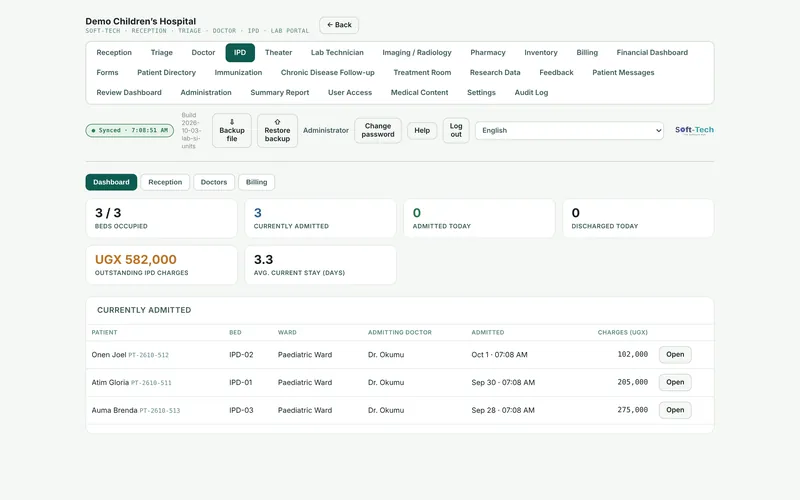The height and width of the screenshot is (500, 800).
Task: Open the Settings page
Action: [481, 92]
